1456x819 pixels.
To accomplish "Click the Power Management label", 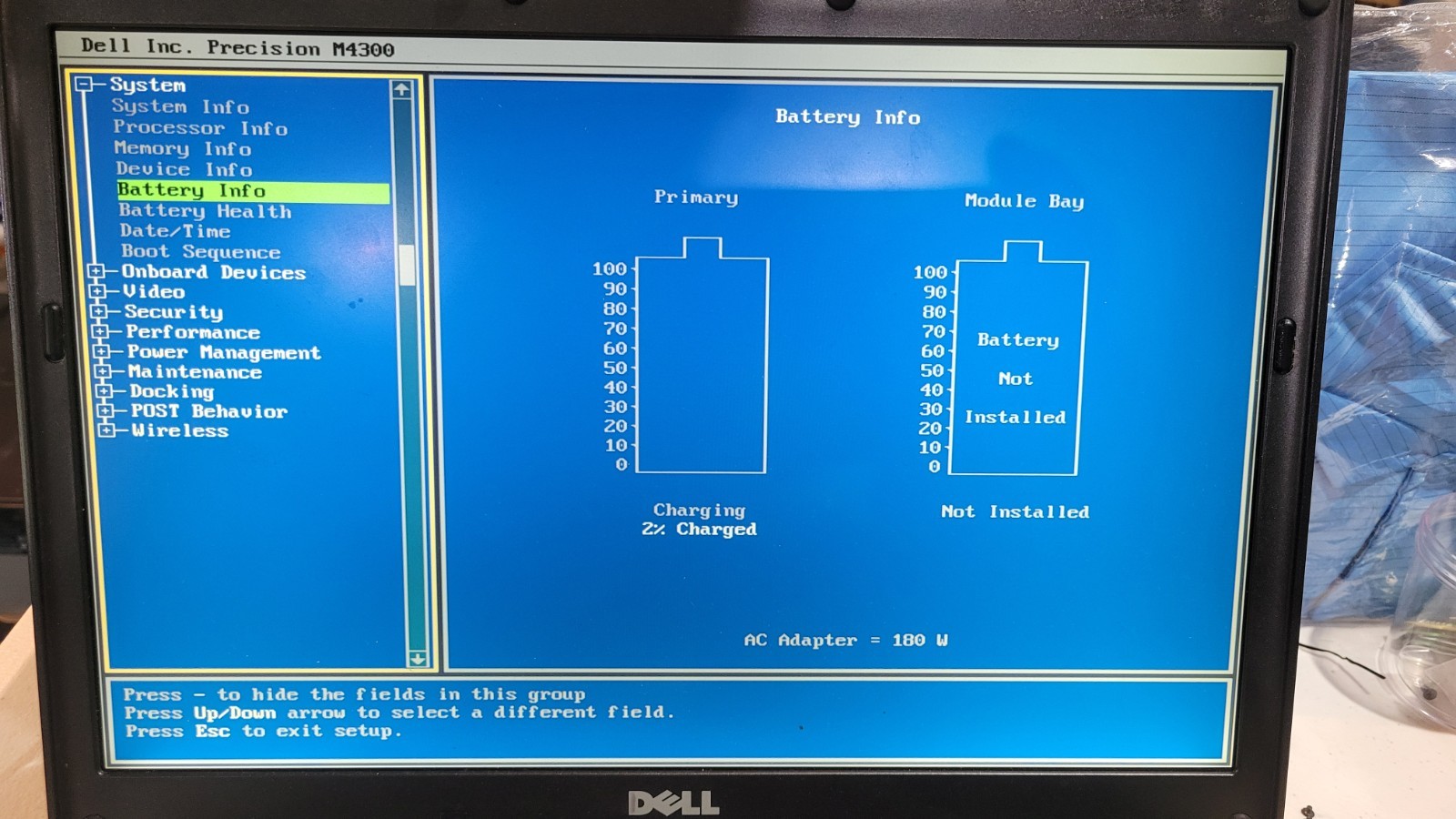I will point(224,352).
